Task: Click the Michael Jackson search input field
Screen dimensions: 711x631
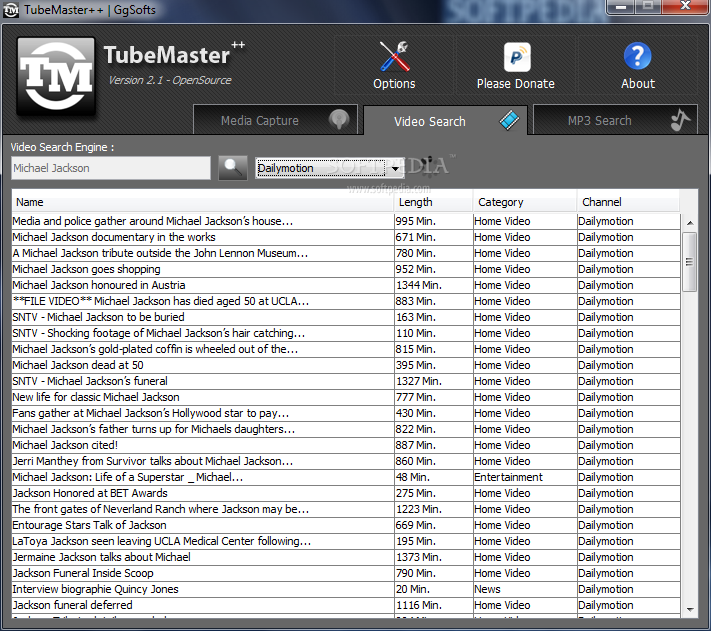Action: (x=111, y=168)
